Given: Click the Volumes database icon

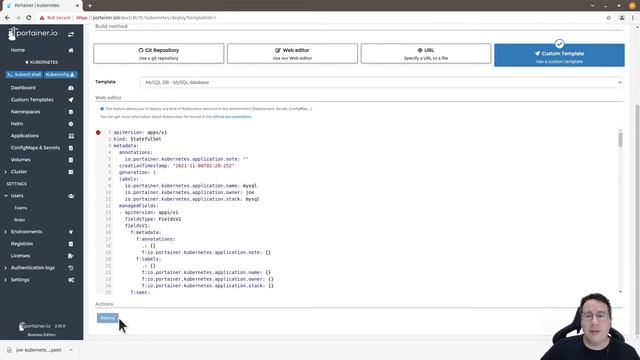Looking at the screenshot, I should coord(71,160).
